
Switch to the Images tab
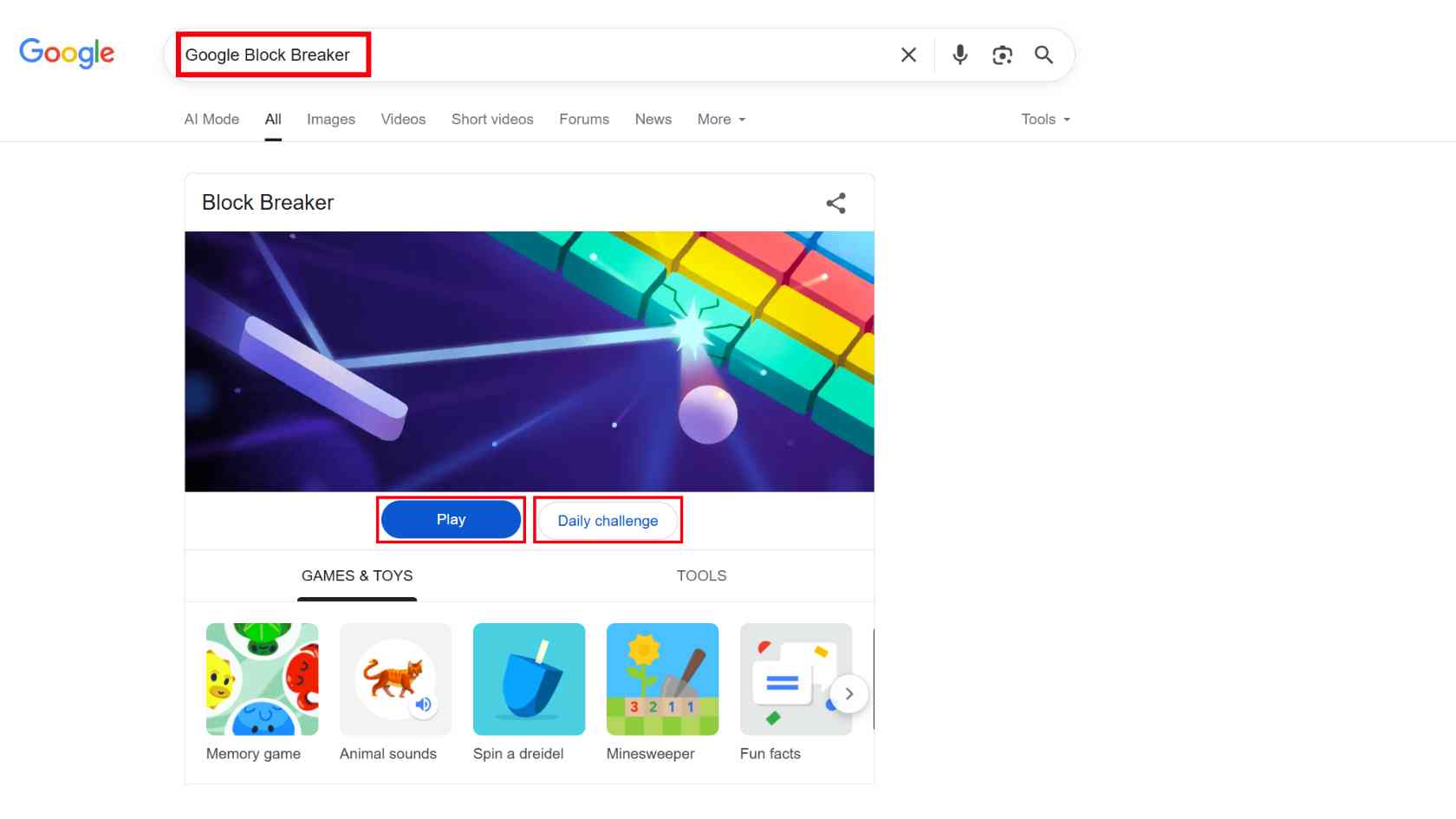pyautogui.click(x=330, y=120)
